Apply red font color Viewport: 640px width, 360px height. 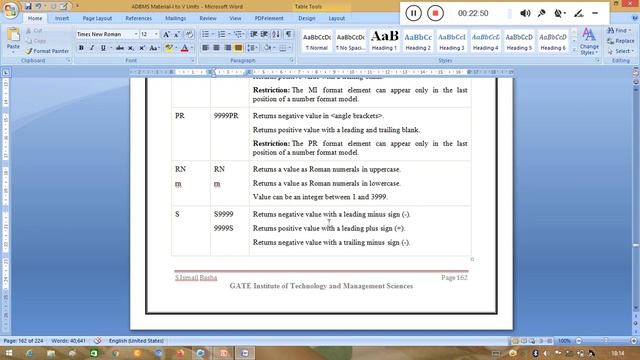pyautogui.click(x=184, y=48)
